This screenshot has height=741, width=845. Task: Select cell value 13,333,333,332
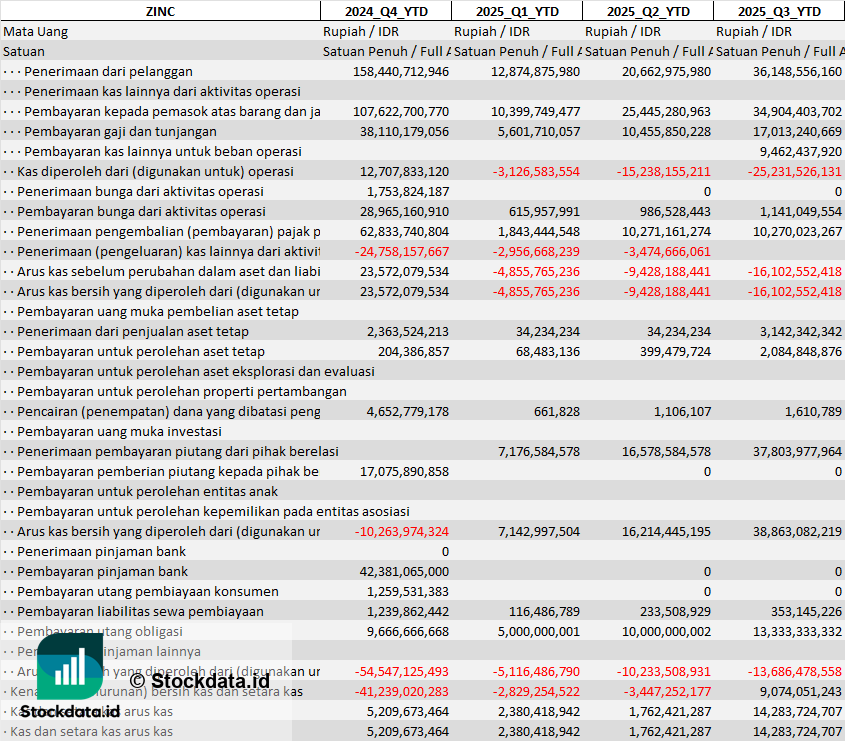coord(797,631)
